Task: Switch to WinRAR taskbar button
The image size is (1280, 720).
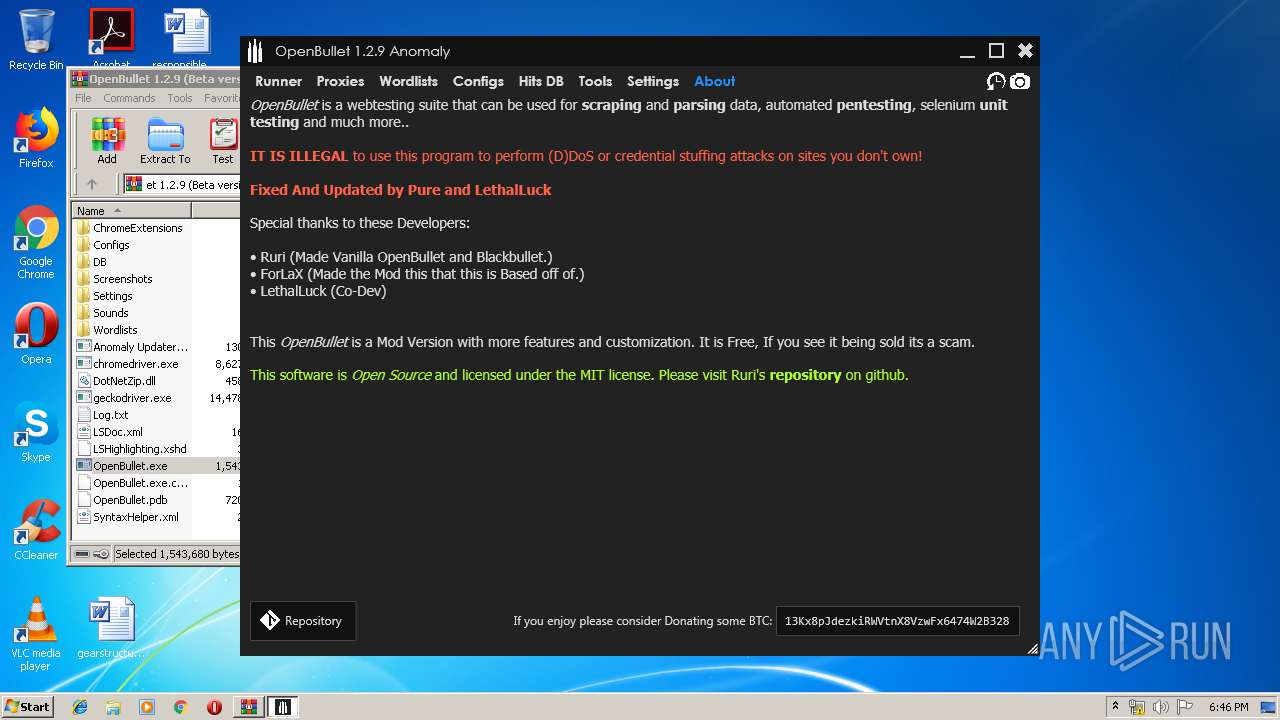Action: pos(248,707)
